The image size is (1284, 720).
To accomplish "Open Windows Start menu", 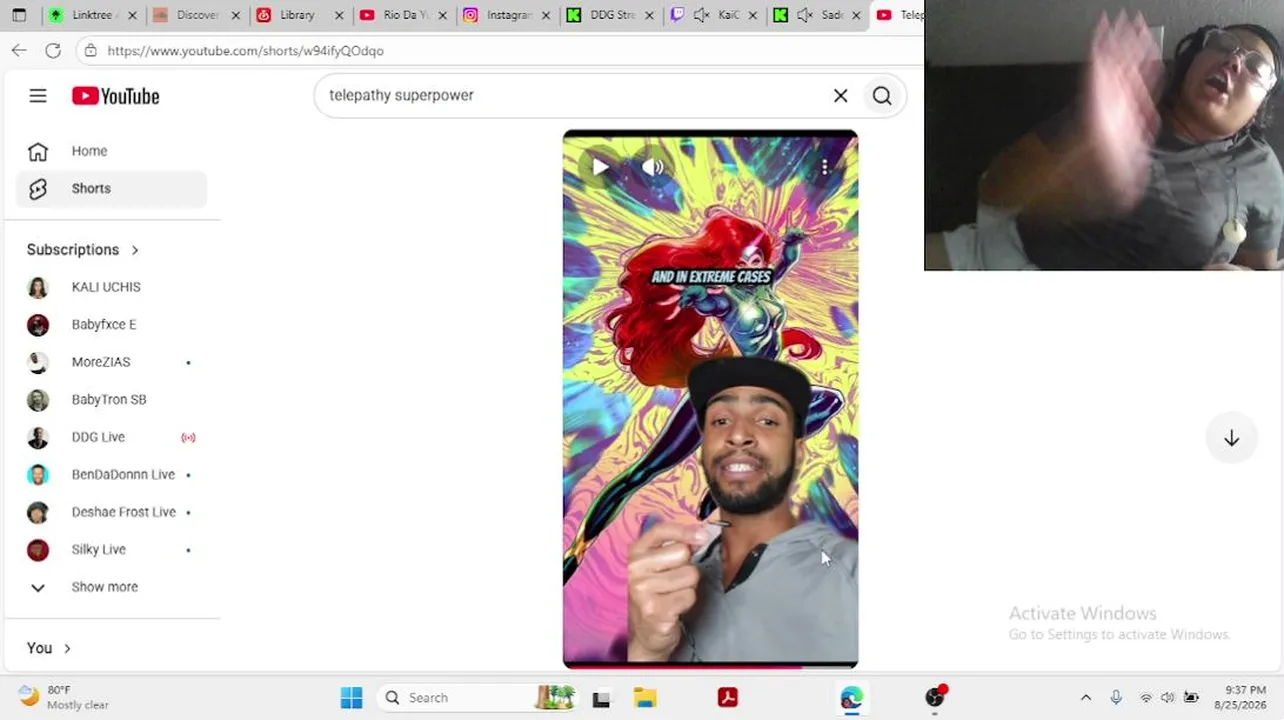I will [352, 698].
